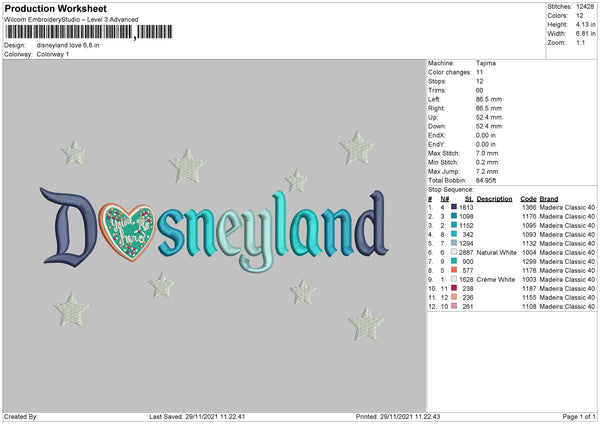The image size is (600, 424).
Task: Click the Total Bobbin value '84.95ft'
Action: (486, 180)
